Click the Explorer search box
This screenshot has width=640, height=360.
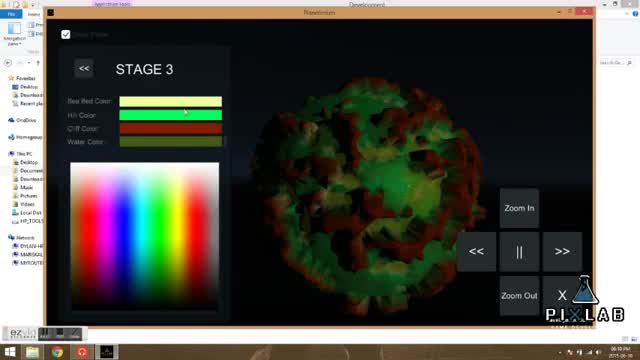click(616, 63)
